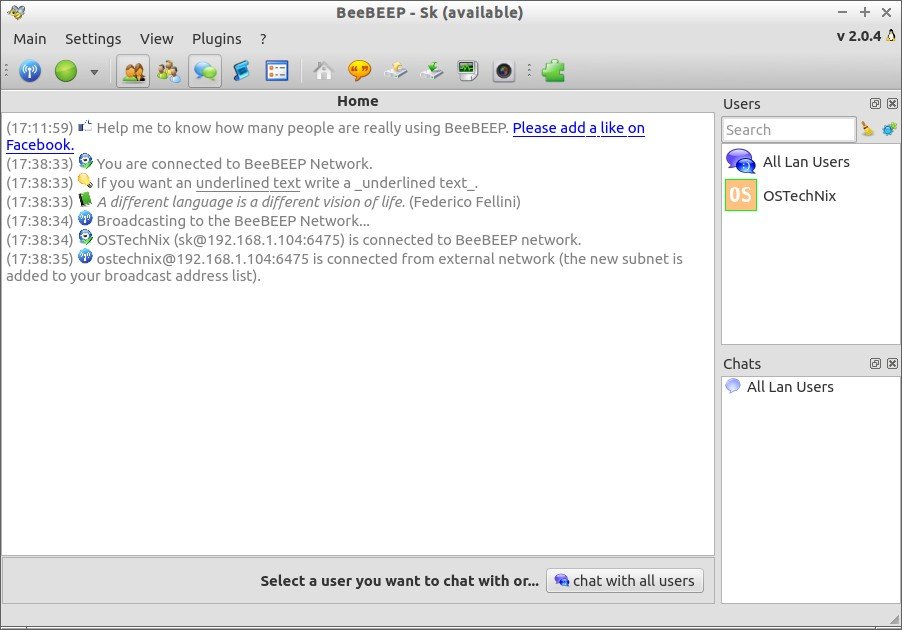
Task: Click the group of users toolbar icon
Action: (x=169, y=71)
